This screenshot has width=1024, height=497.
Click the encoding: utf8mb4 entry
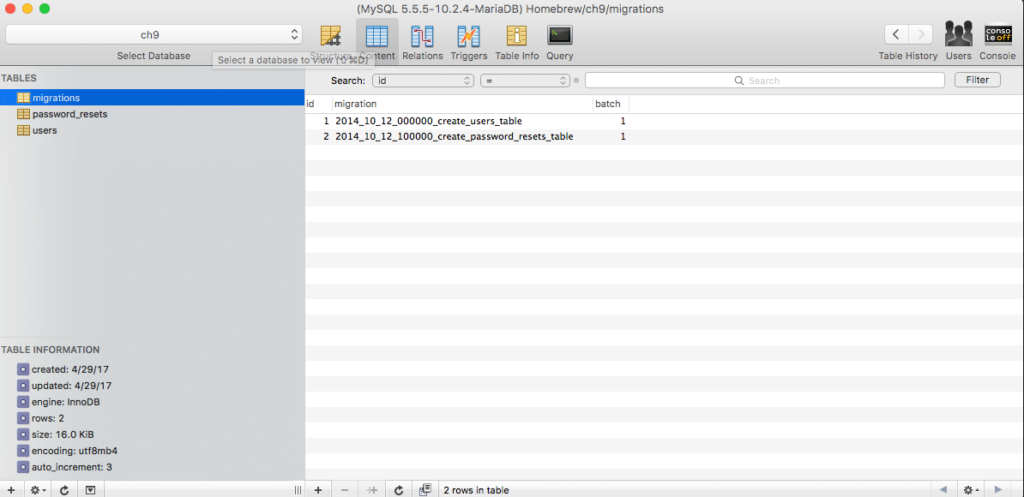[67, 451]
